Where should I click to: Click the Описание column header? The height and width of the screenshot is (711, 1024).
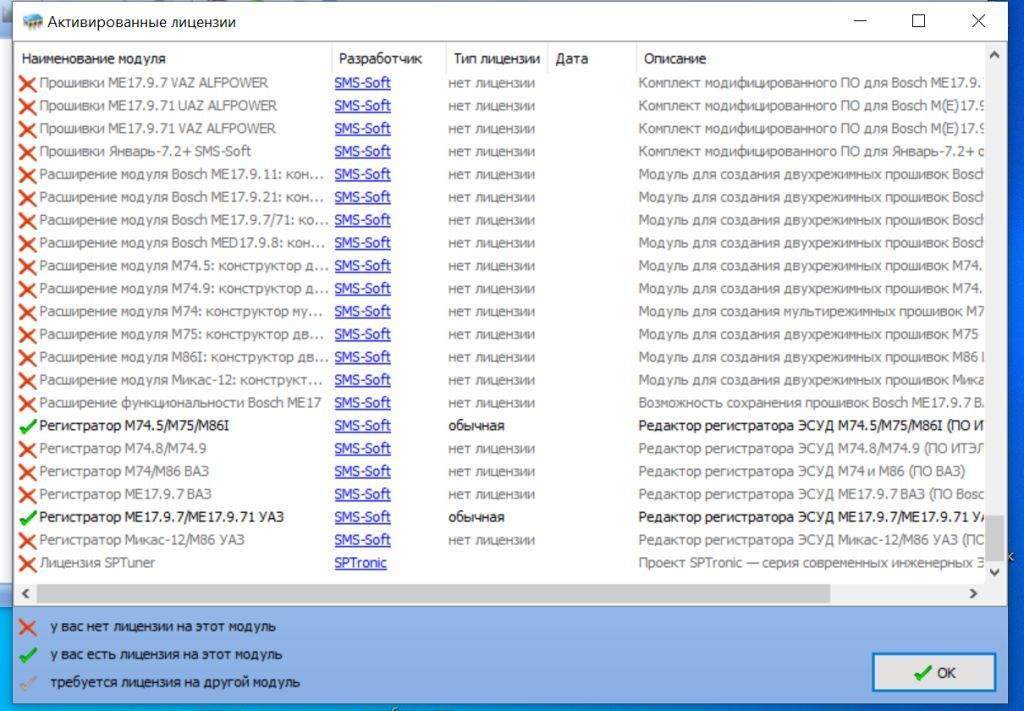point(810,59)
